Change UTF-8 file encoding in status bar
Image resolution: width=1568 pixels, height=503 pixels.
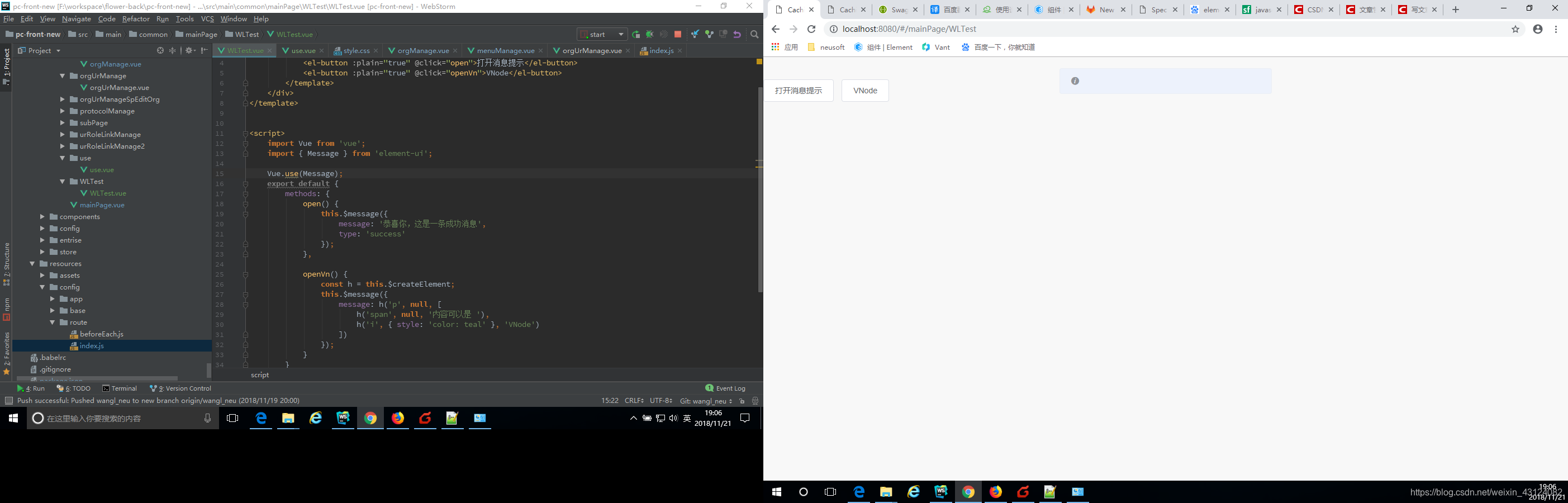(x=661, y=401)
